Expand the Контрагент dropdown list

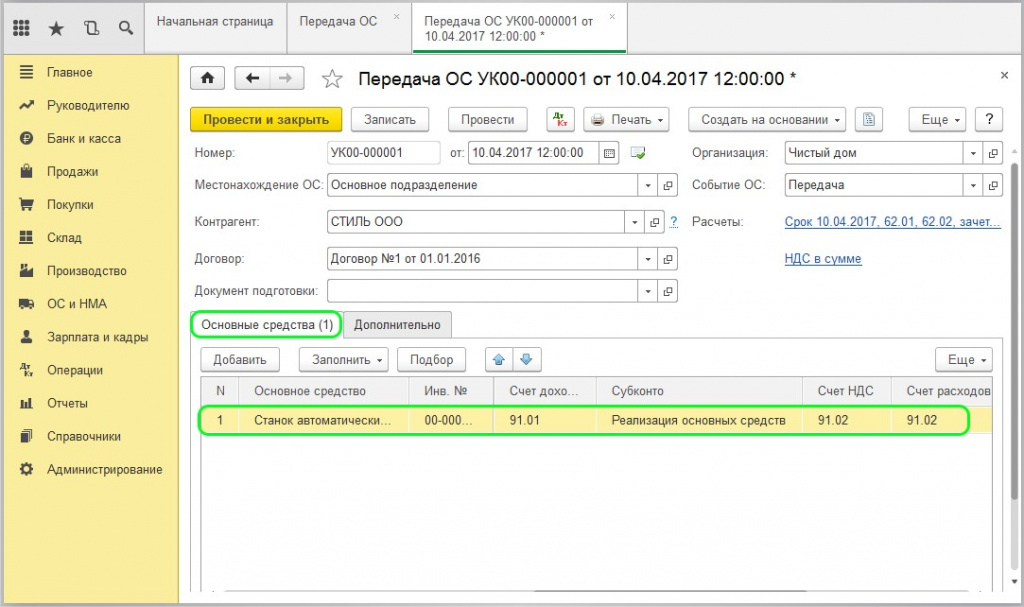pyautogui.click(x=634, y=222)
